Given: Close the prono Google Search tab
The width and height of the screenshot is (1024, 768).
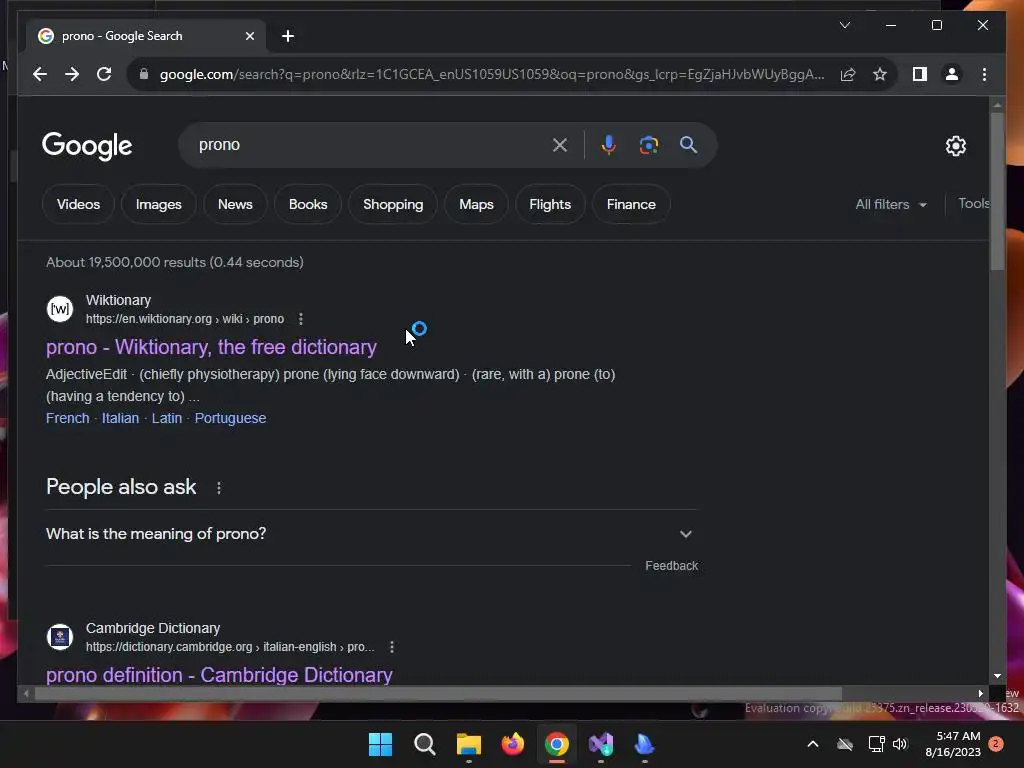Looking at the screenshot, I should (x=249, y=36).
